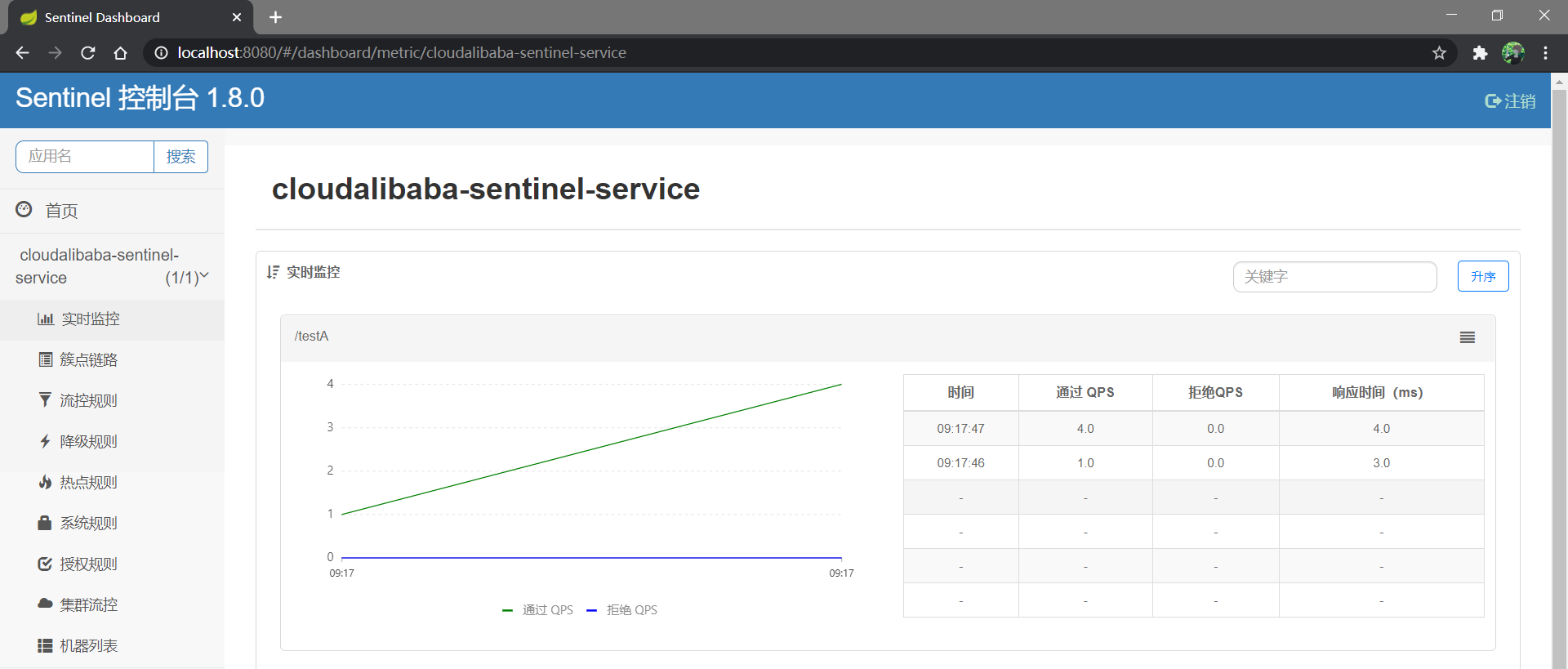Open 簇点链路 in the sidebar
Image resolution: width=1568 pixels, height=669 pixels.
[112, 360]
